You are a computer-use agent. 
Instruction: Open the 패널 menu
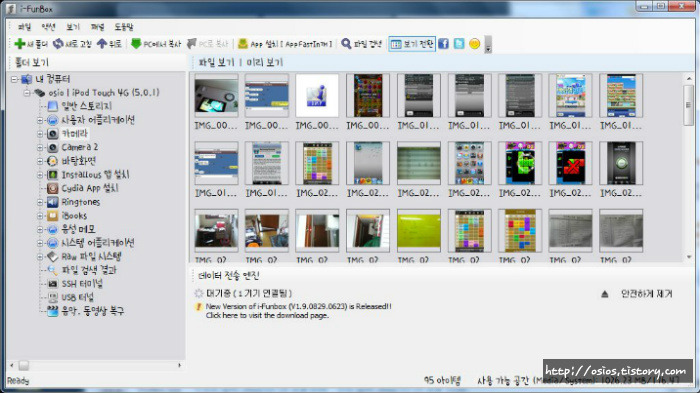[97, 27]
